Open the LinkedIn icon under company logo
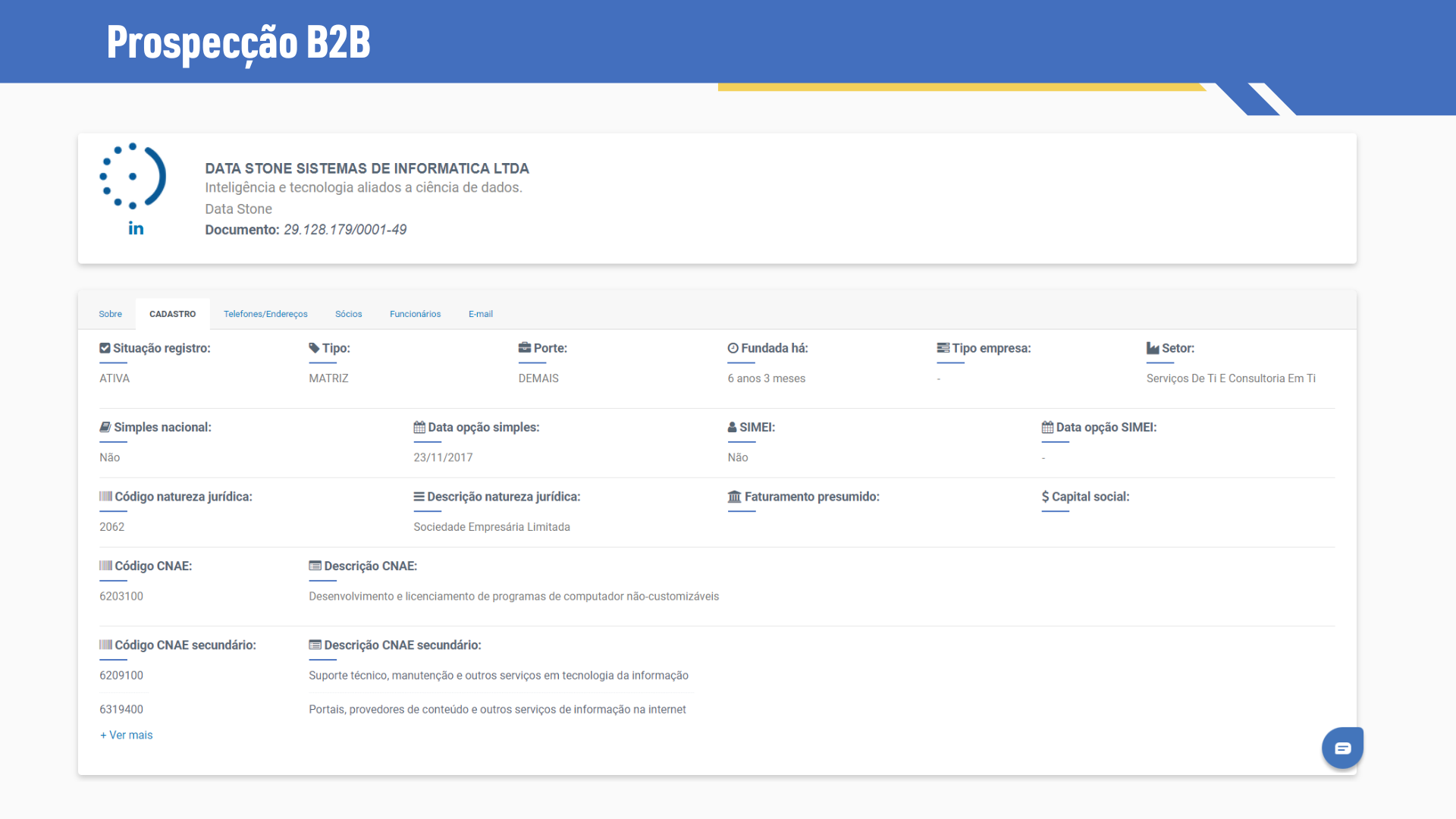Screen dimensions: 1456x819 136,228
